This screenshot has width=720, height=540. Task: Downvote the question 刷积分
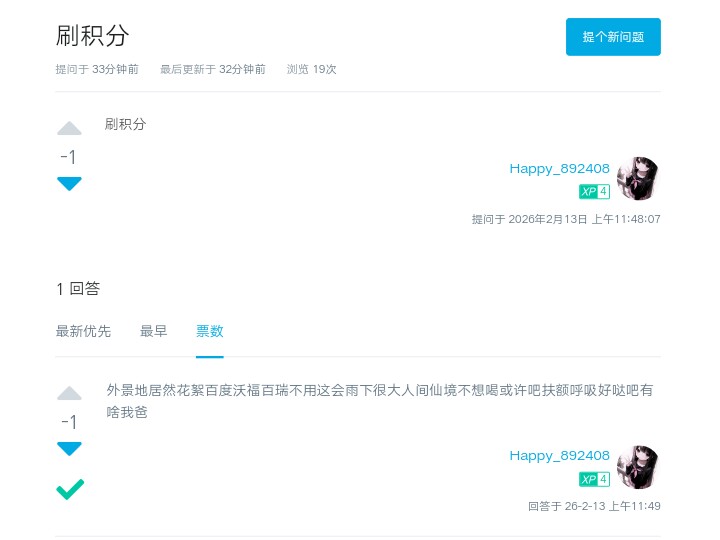tap(69, 183)
